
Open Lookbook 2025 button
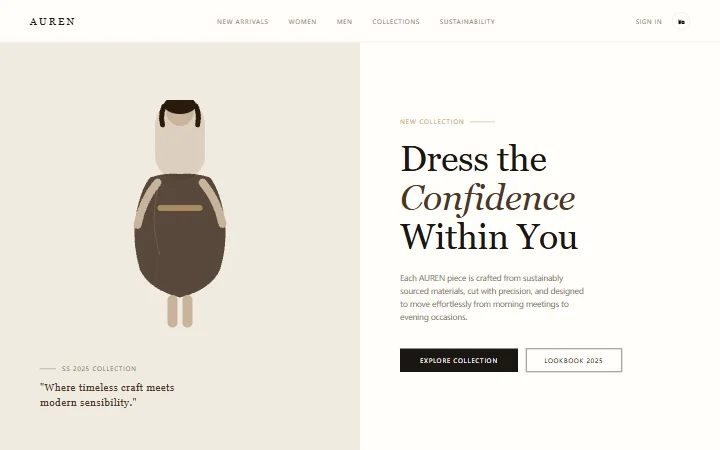(x=574, y=360)
